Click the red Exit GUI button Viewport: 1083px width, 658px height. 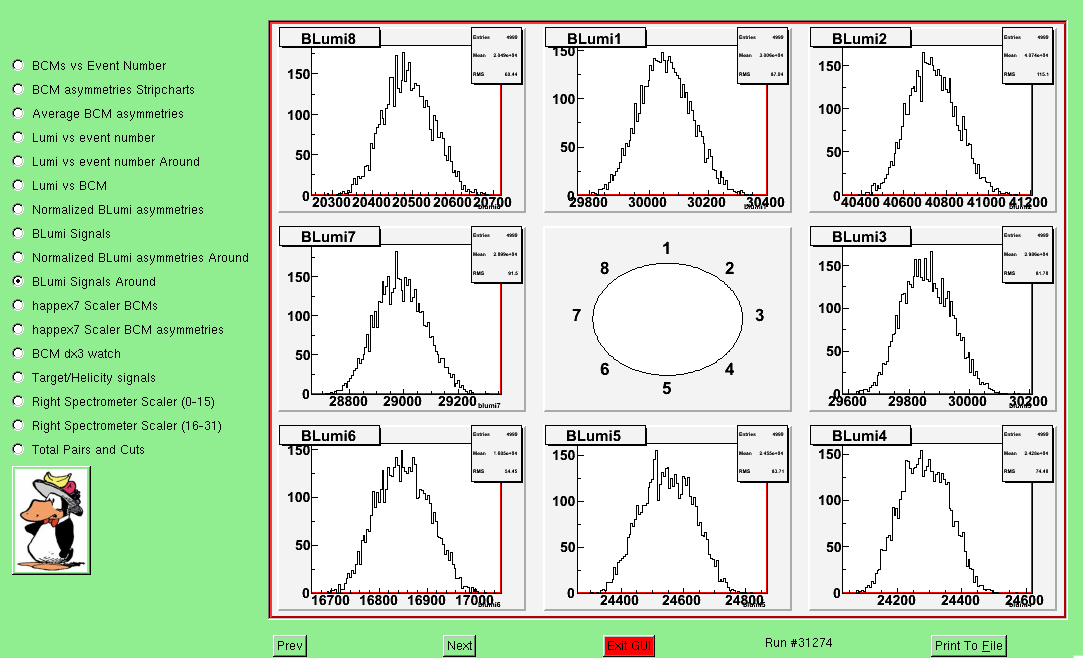629,646
